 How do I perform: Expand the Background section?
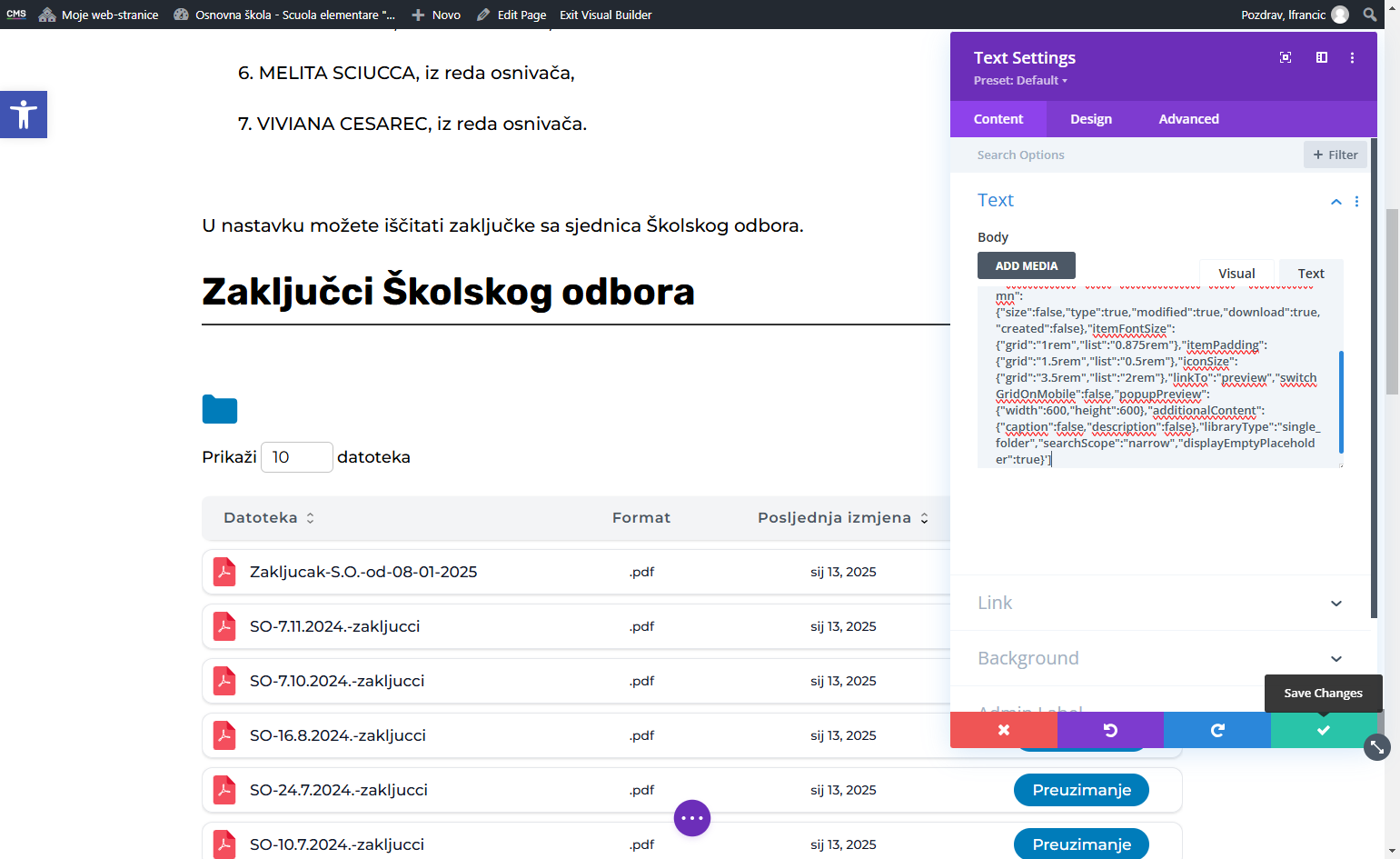click(x=1160, y=658)
